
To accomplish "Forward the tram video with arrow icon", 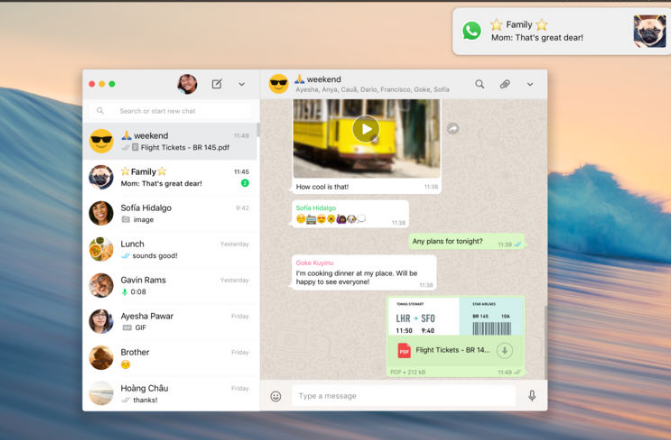I will tap(453, 128).
